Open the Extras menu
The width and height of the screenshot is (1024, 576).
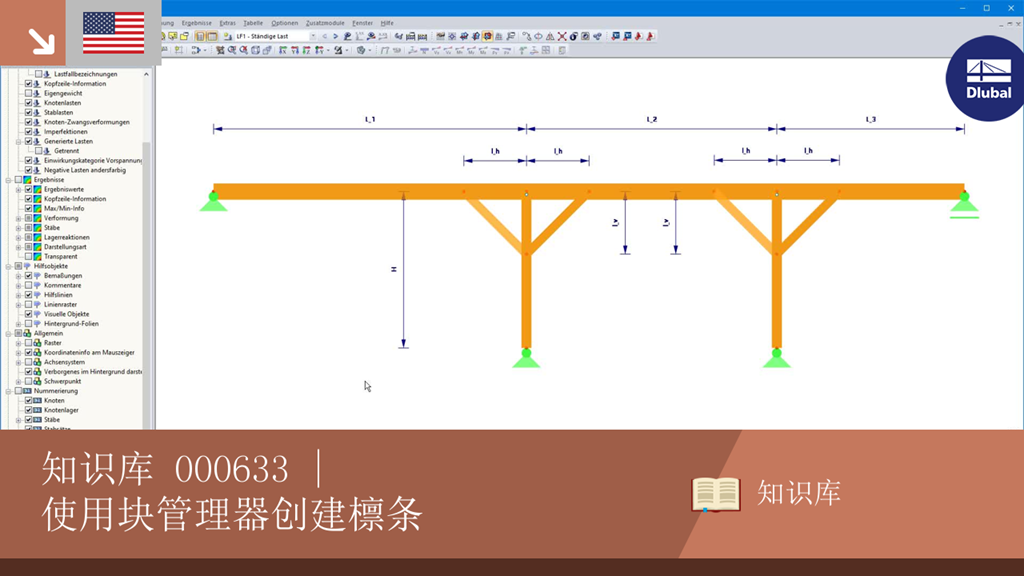pos(227,23)
